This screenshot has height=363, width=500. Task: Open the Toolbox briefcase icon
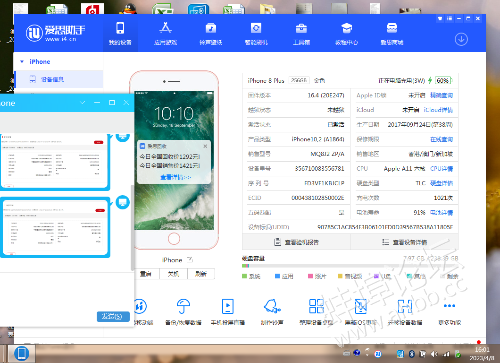click(x=301, y=28)
